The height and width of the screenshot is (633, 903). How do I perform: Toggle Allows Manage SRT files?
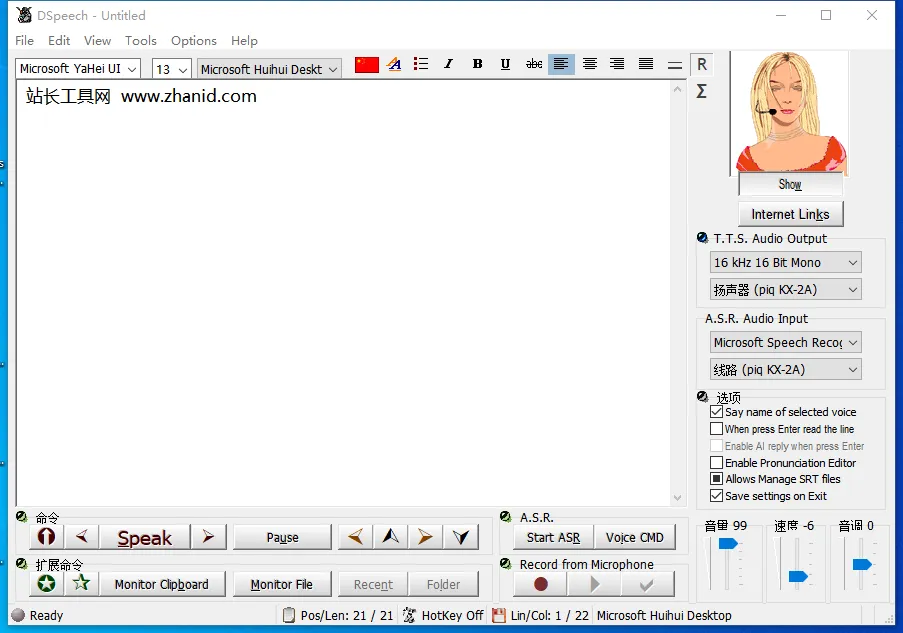click(x=716, y=479)
